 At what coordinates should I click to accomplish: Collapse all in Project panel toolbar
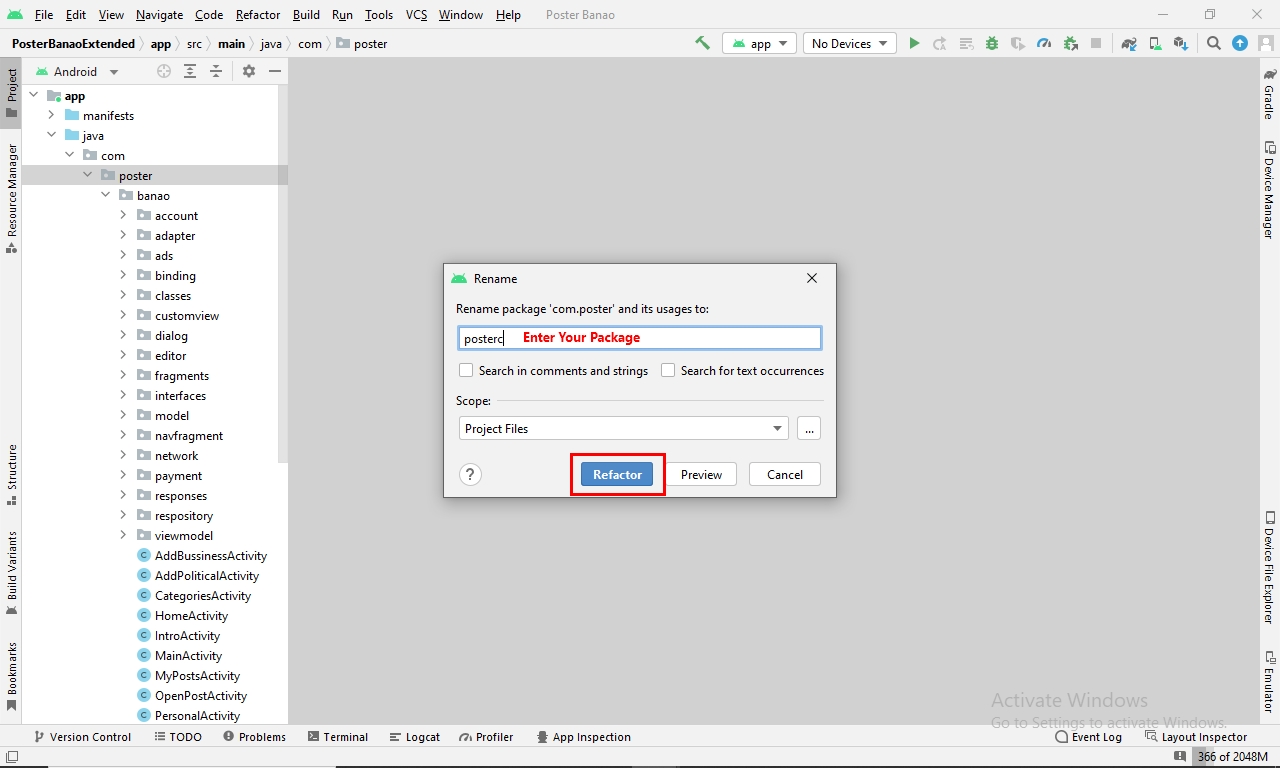(216, 71)
